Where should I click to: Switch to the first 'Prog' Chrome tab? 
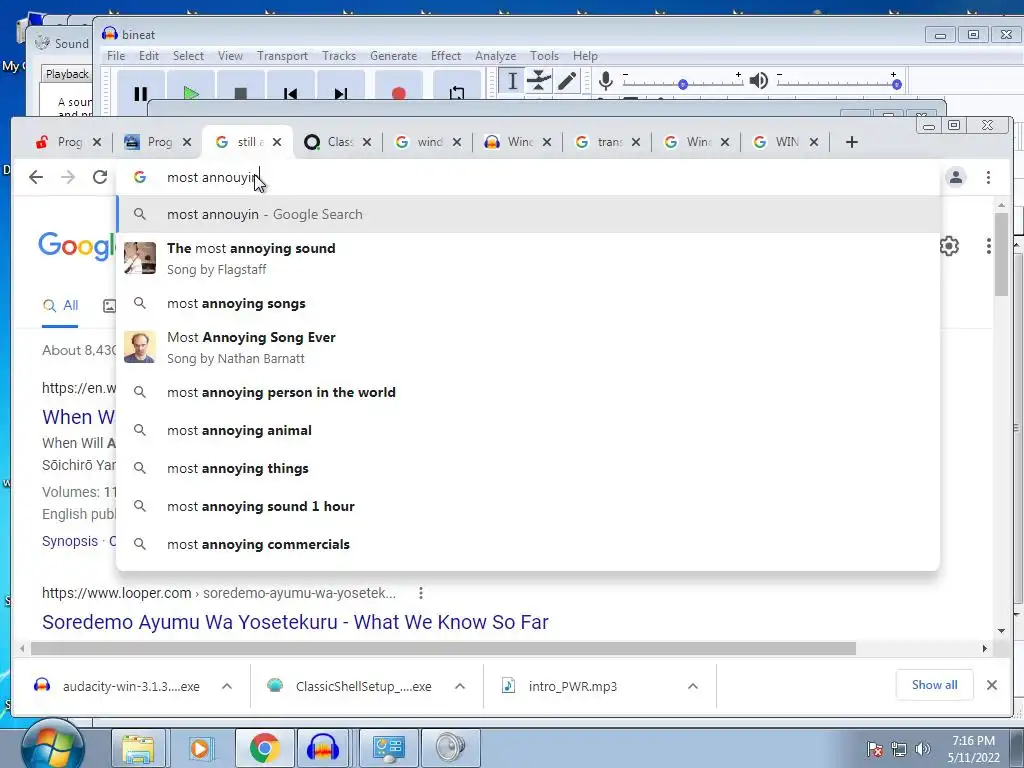click(69, 142)
